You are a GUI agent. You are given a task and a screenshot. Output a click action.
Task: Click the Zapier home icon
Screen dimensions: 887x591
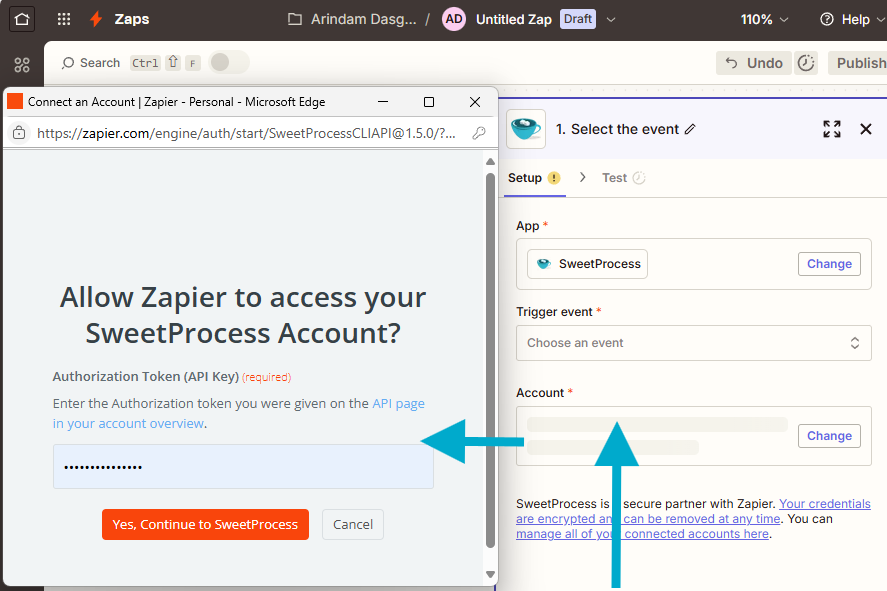[22, 19]
